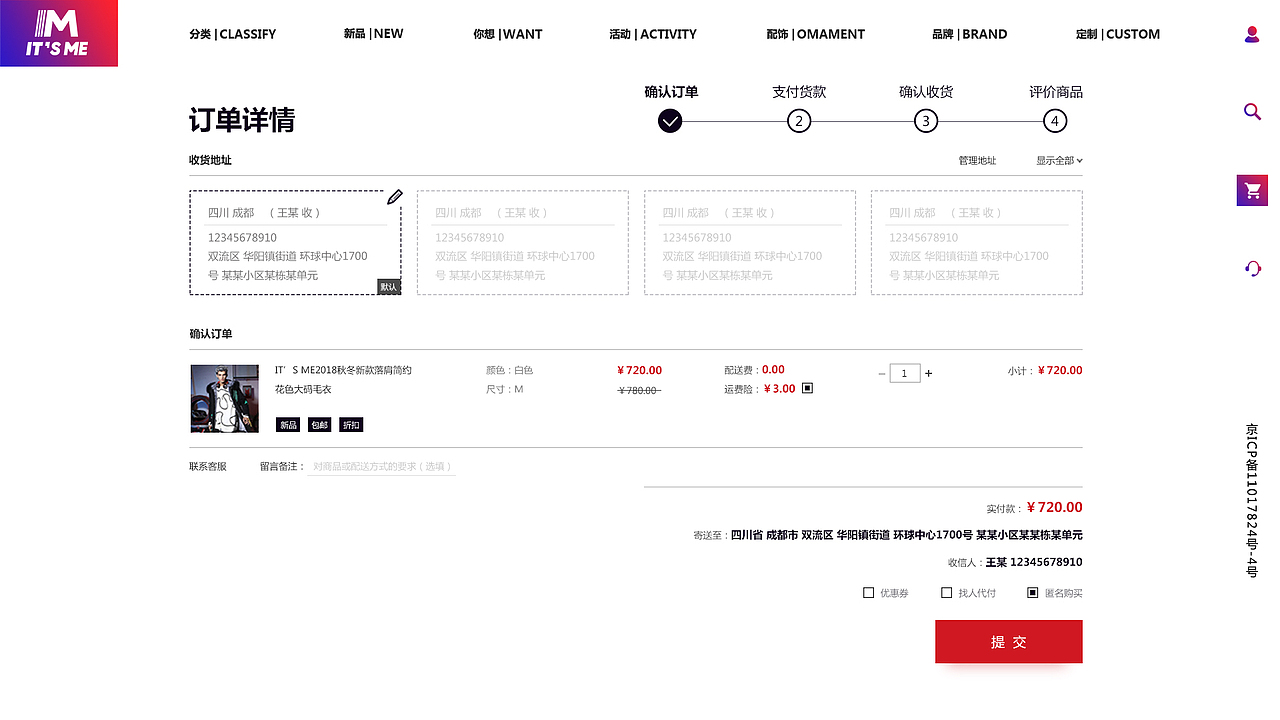
Task: Go to step 4 review circle
Action: [1054, 121]
